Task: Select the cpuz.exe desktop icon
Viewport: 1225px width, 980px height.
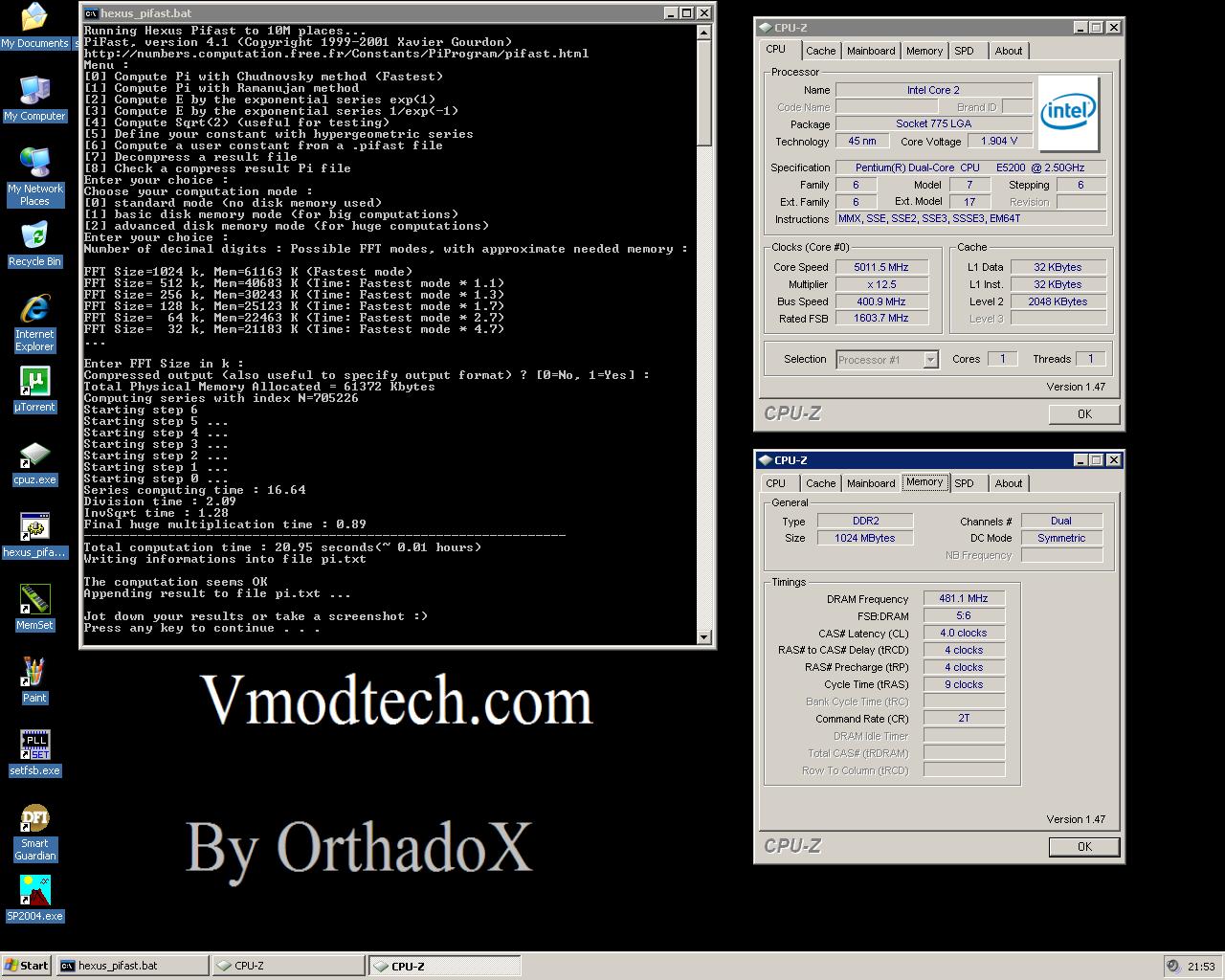Action: [x=34, y=461]
